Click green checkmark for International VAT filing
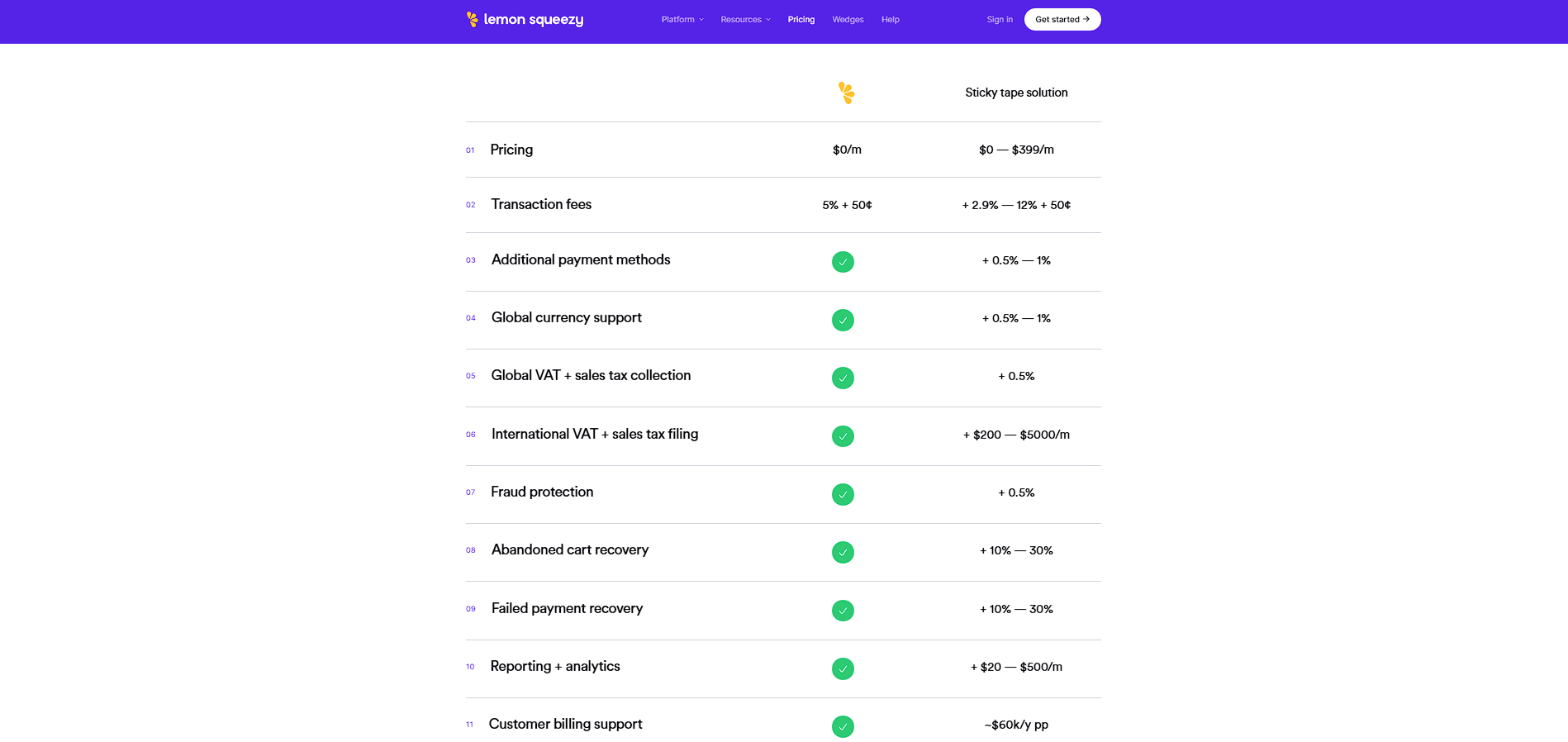The image size is (1568, 742). point(843,436)
